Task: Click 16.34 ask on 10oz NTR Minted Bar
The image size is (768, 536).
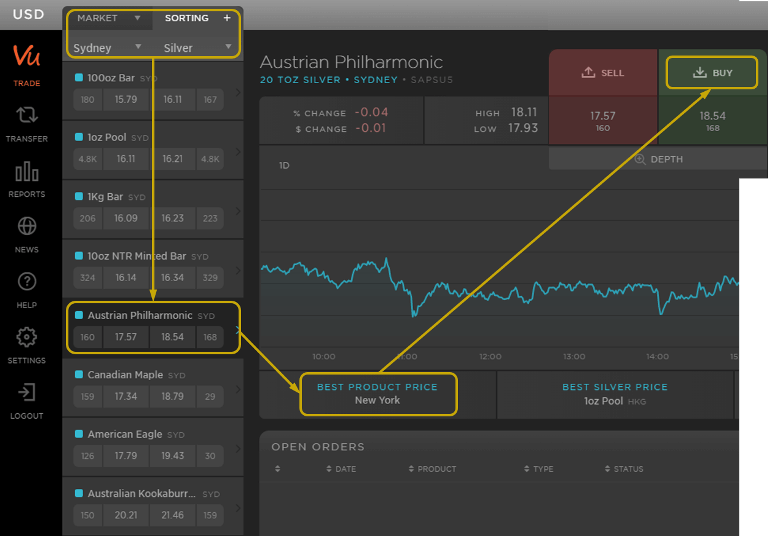Action: [x=172, y=278]
